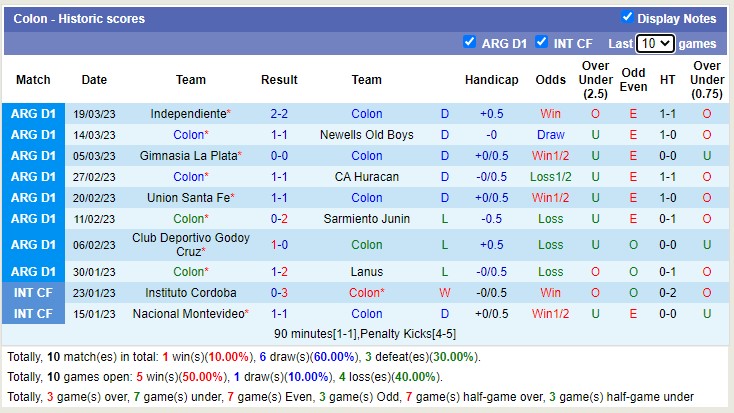
Task: Click the 1-0 Godoy Cruz result
Action: pyautogui.click(x=279, y=245)
